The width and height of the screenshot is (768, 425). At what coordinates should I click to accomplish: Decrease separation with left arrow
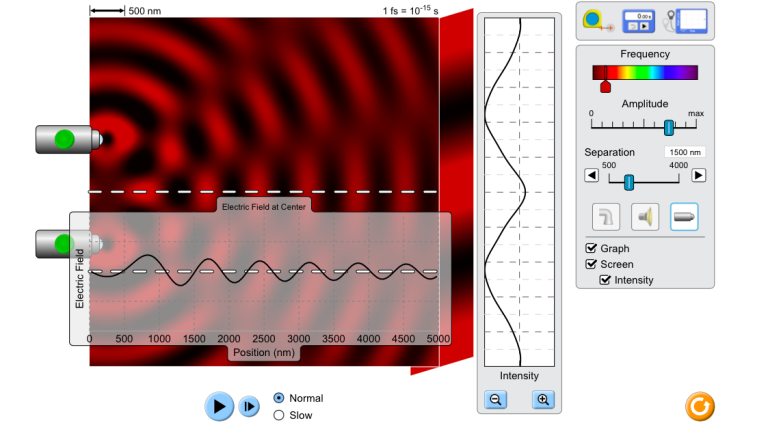click(592, 175)
